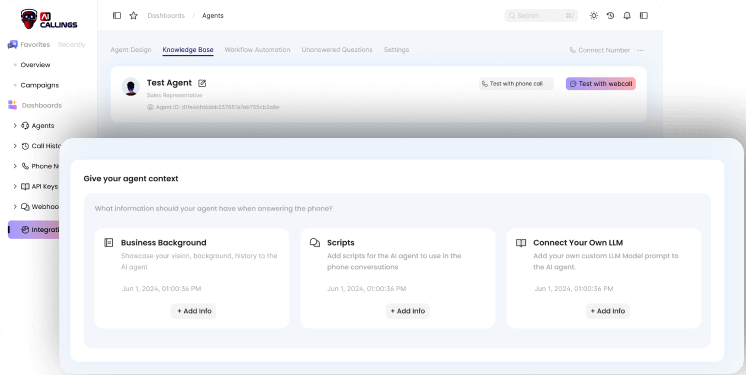
Task: Click the Webhooks icon in sidebar
Action: pos(25,207)
